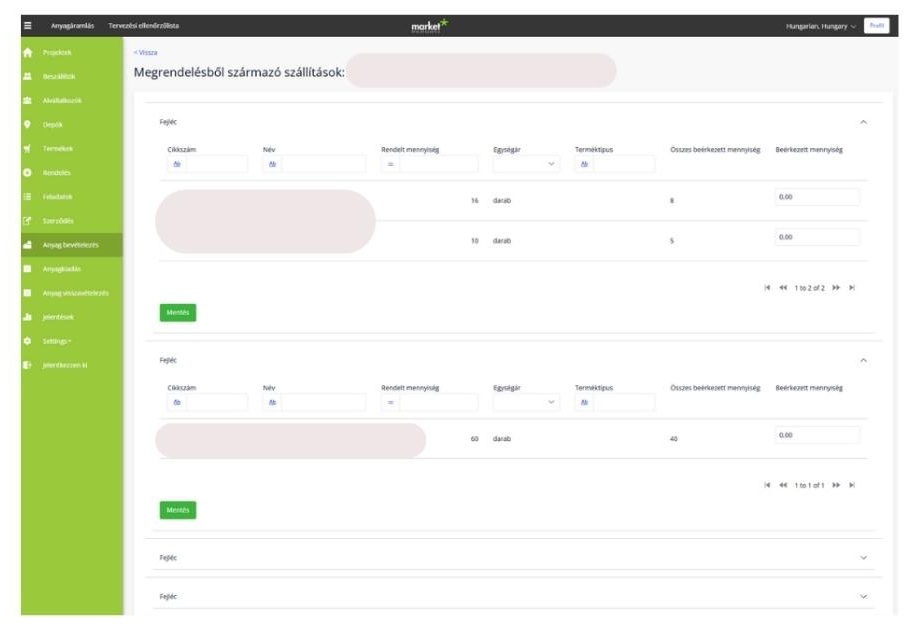Screen dimensions: 923x628
Task: Click the Feladatok list icon
Action: pos(27,197)
